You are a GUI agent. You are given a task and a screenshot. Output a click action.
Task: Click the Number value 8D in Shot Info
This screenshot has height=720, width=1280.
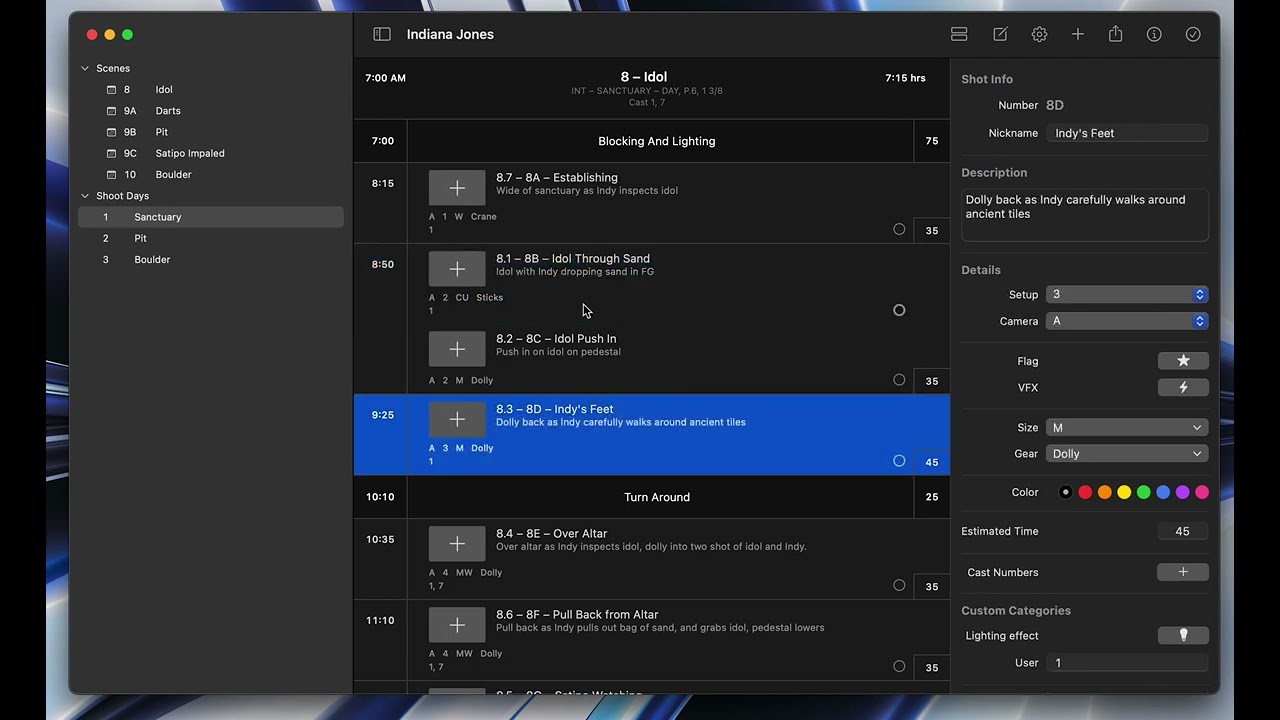1055,105
